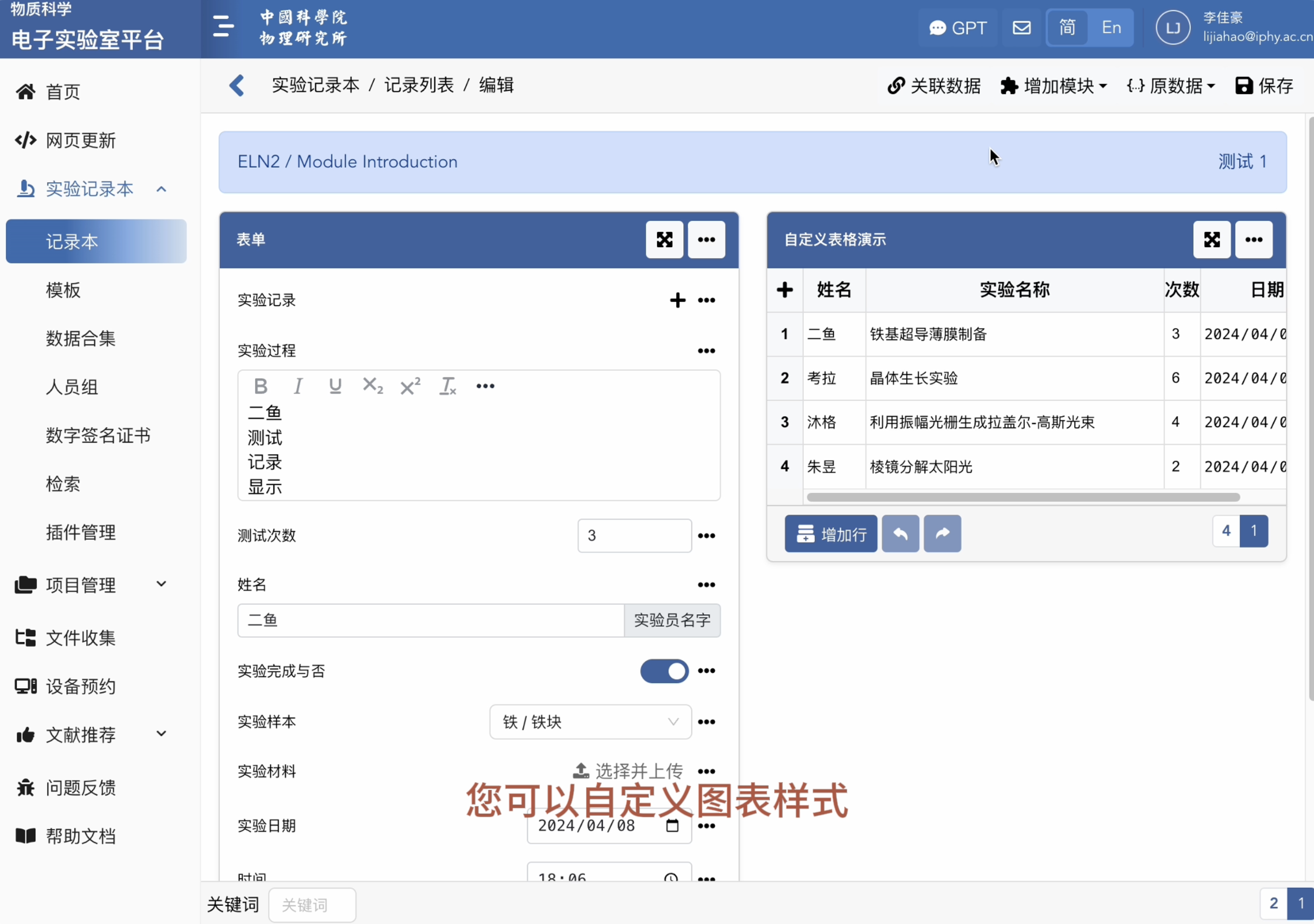This screenshot has height=924, width=1314.
Task: Click the hamburger menu icon in header
Action: (223, 27)
